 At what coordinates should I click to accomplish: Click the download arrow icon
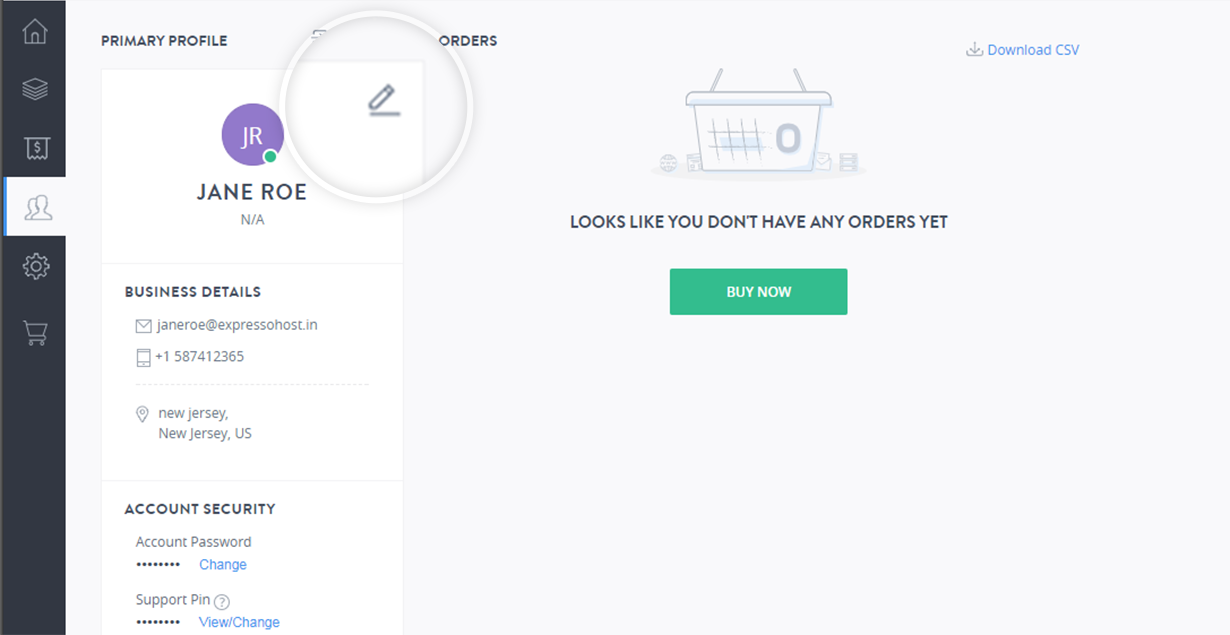[974, 50]
